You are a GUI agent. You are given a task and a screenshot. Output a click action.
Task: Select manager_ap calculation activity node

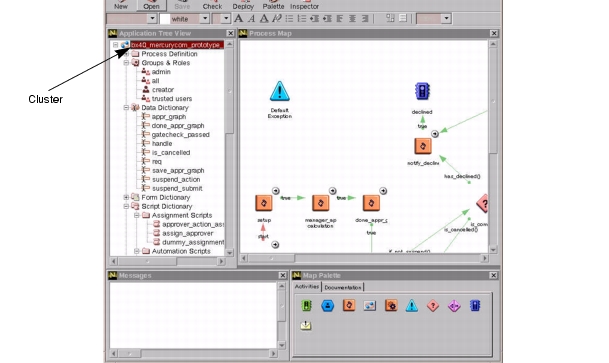click(320, 203)
